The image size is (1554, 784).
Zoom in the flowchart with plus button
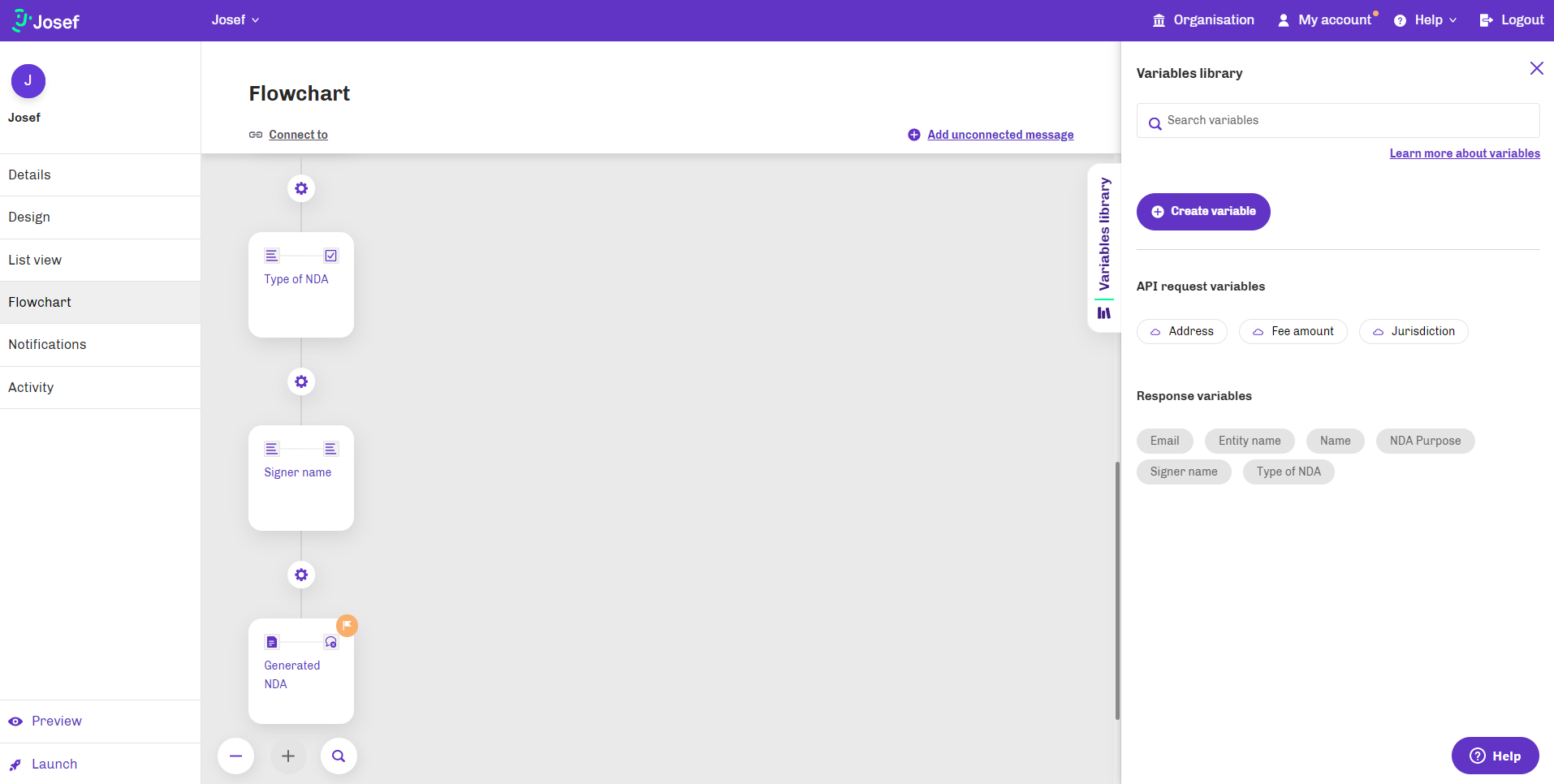(x=288, y=756)
